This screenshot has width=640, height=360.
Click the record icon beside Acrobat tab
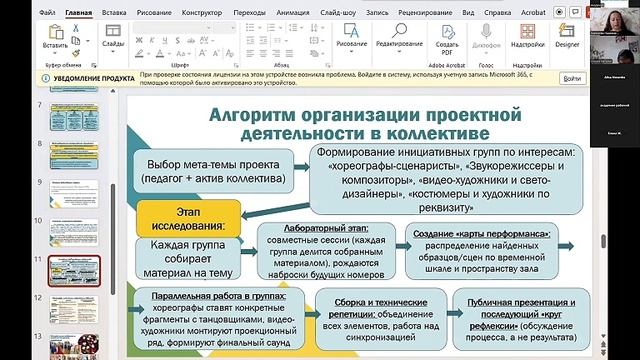point(559,12)
